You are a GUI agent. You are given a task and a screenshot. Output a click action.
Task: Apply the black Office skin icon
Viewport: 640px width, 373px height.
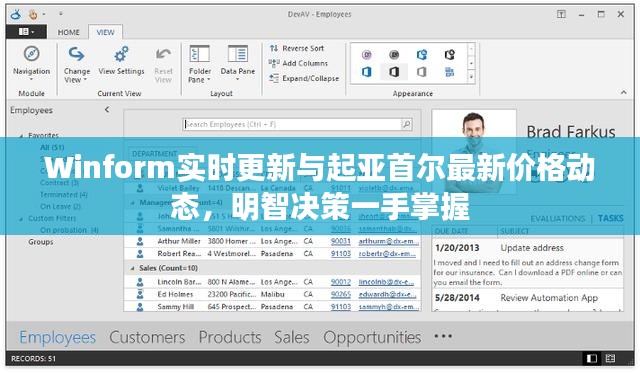394,72
